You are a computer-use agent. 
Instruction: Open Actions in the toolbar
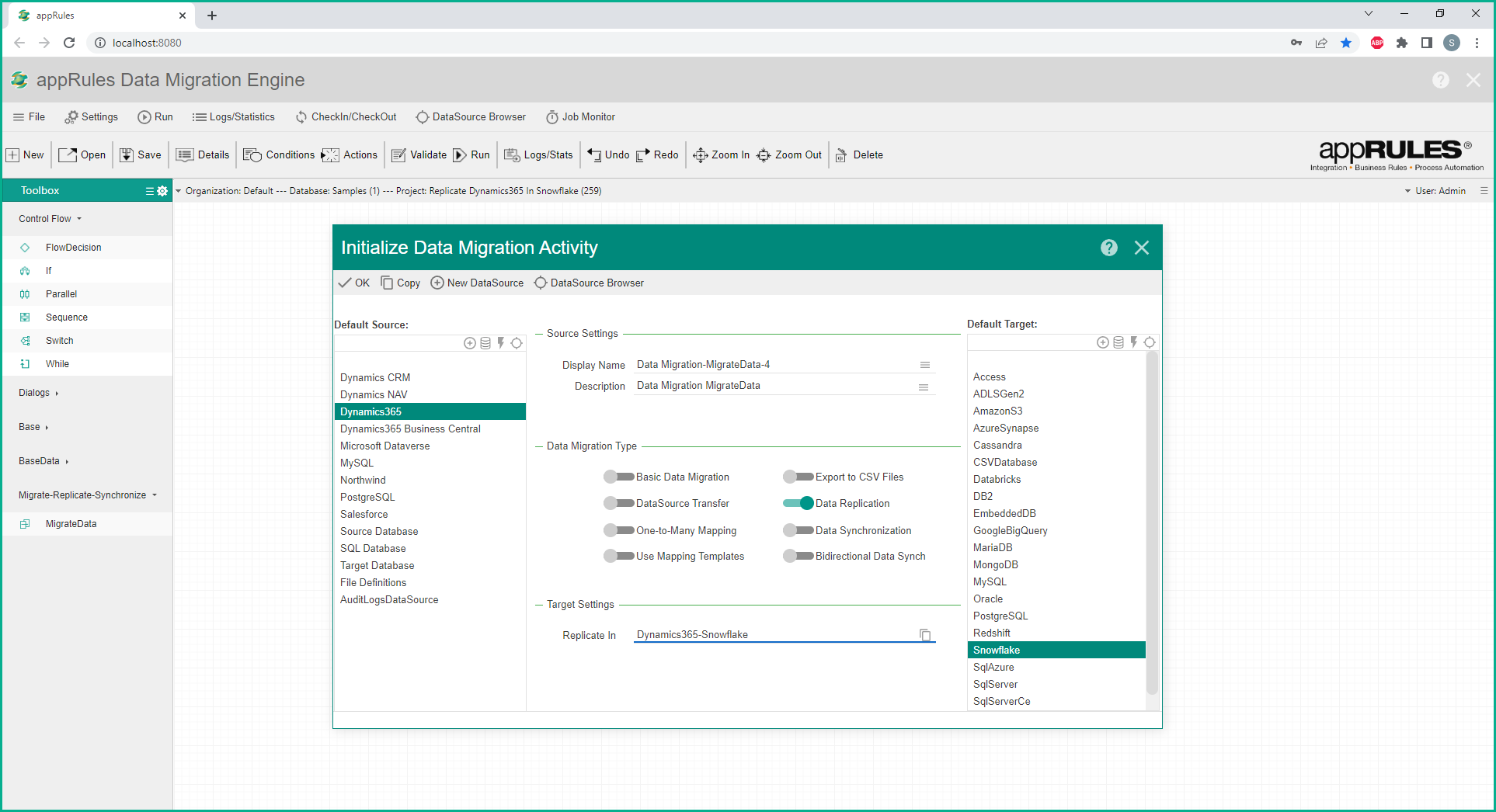coord(350,154)
